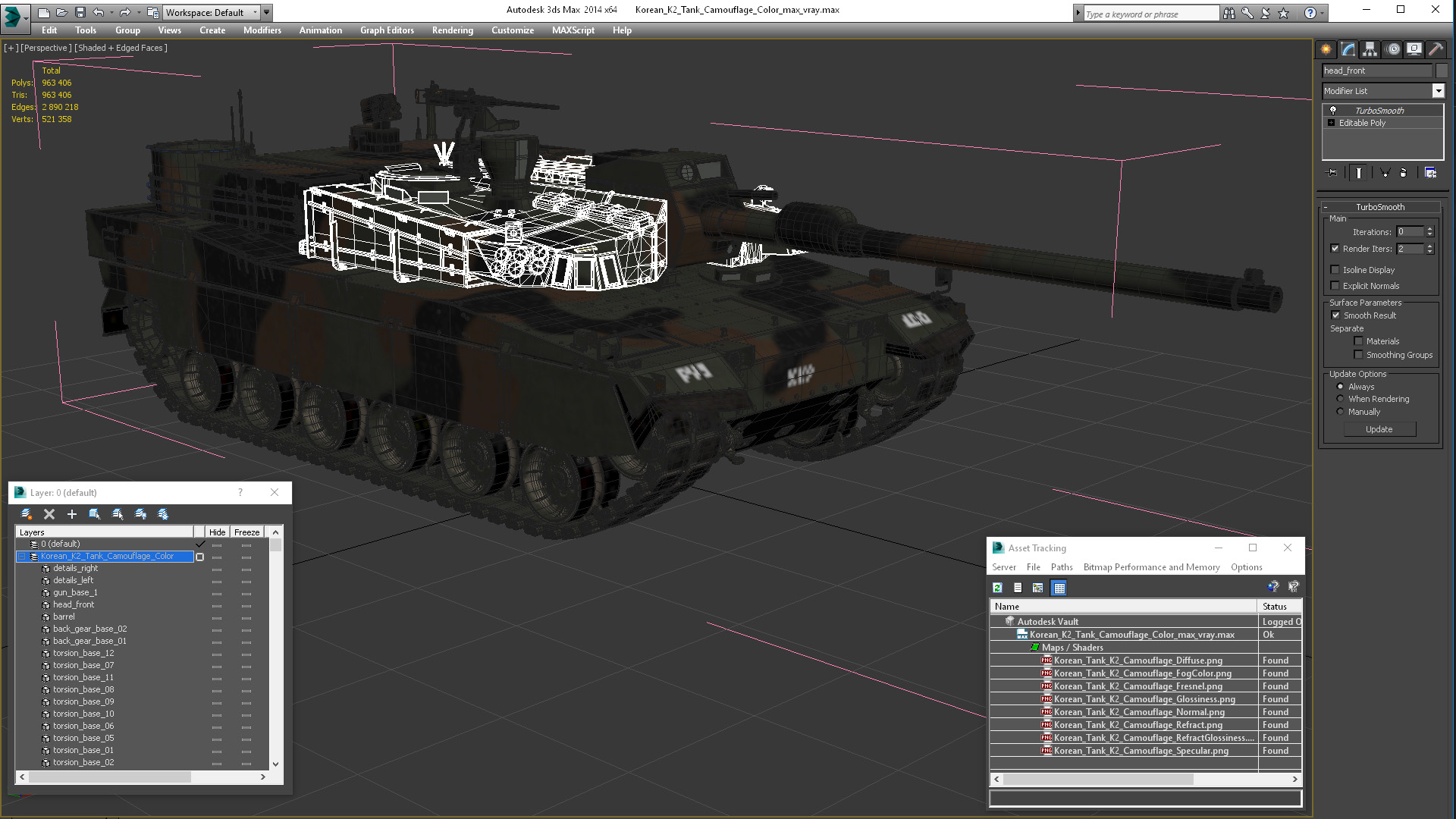Click Make Unique icon in modifier stack
Image resolution: width=1456 pixels, height=819 pixels.
click(x=1385, y=173)
